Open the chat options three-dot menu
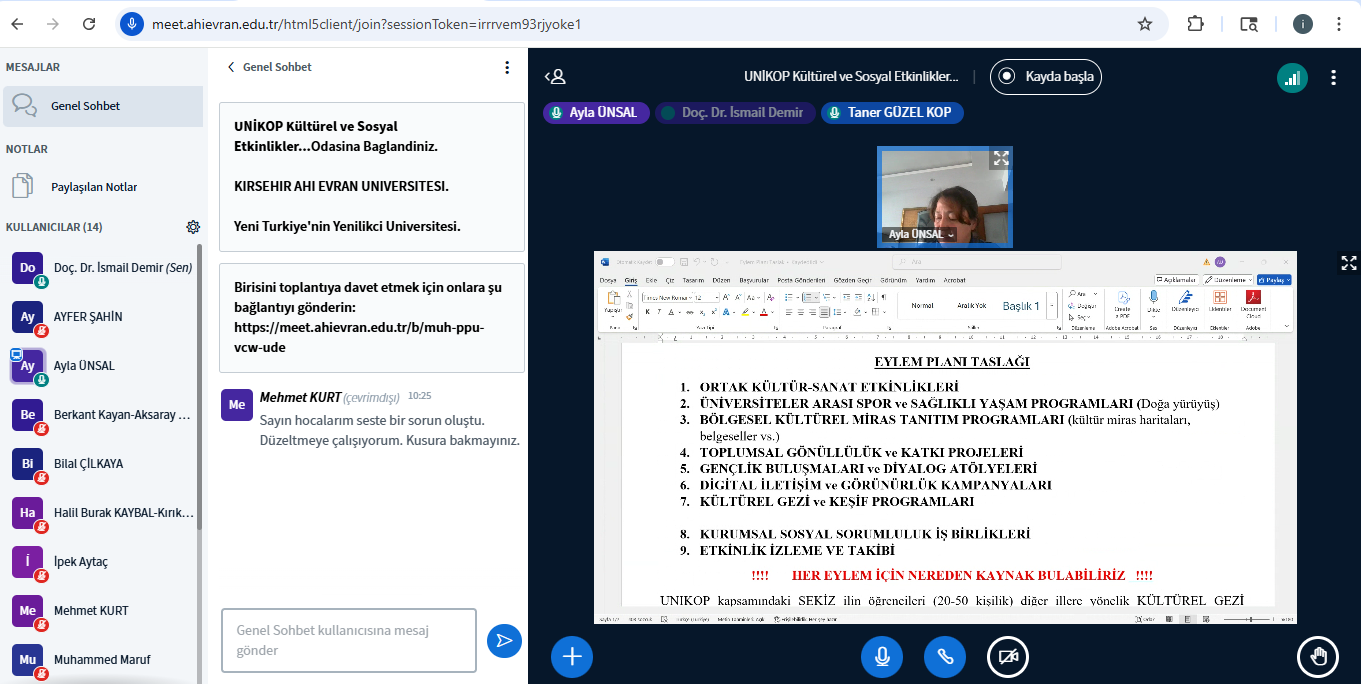The height and width of the screenshot is (684, 1361). click(507, 67)
